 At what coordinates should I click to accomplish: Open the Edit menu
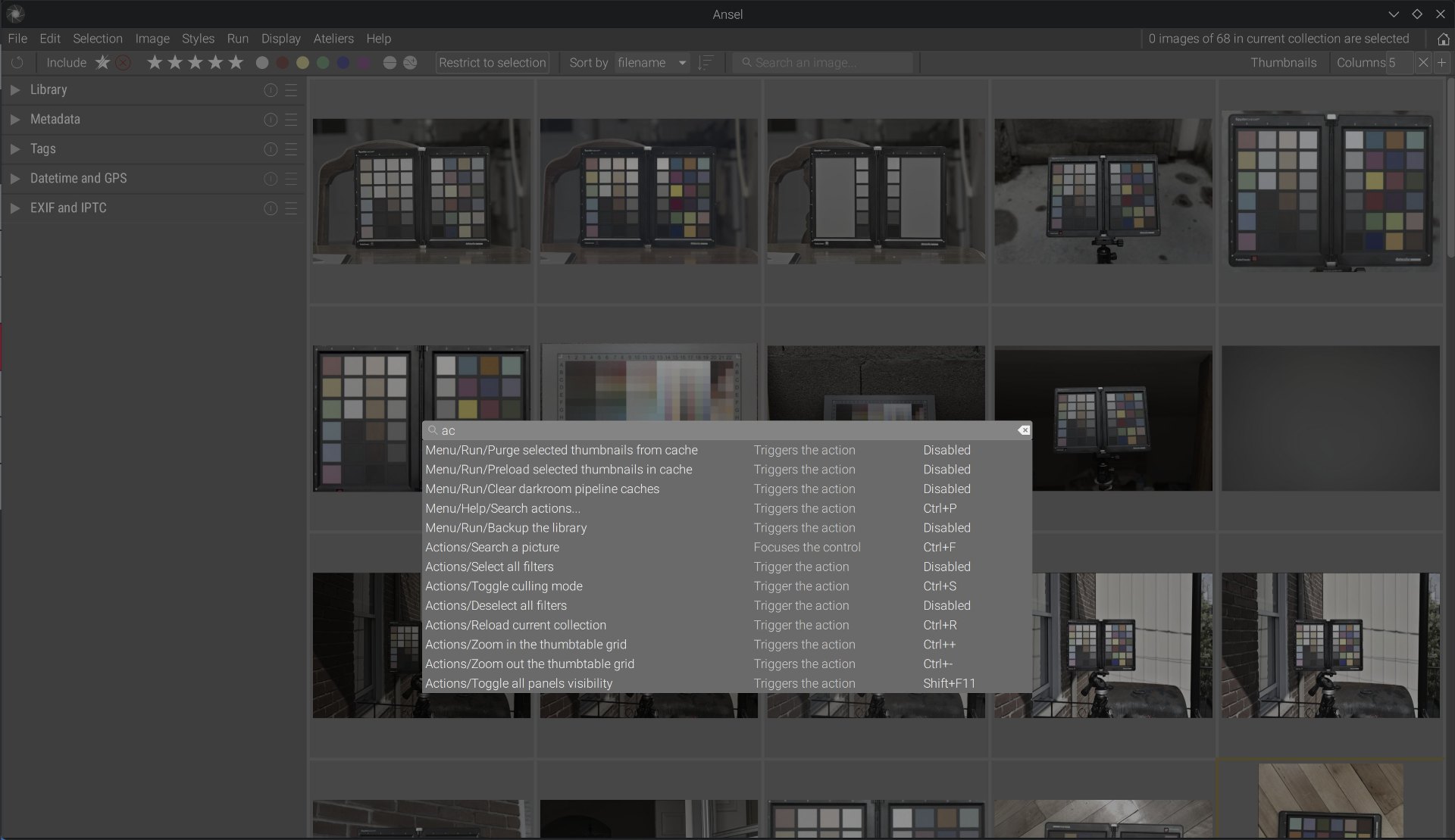pos(50,39)
